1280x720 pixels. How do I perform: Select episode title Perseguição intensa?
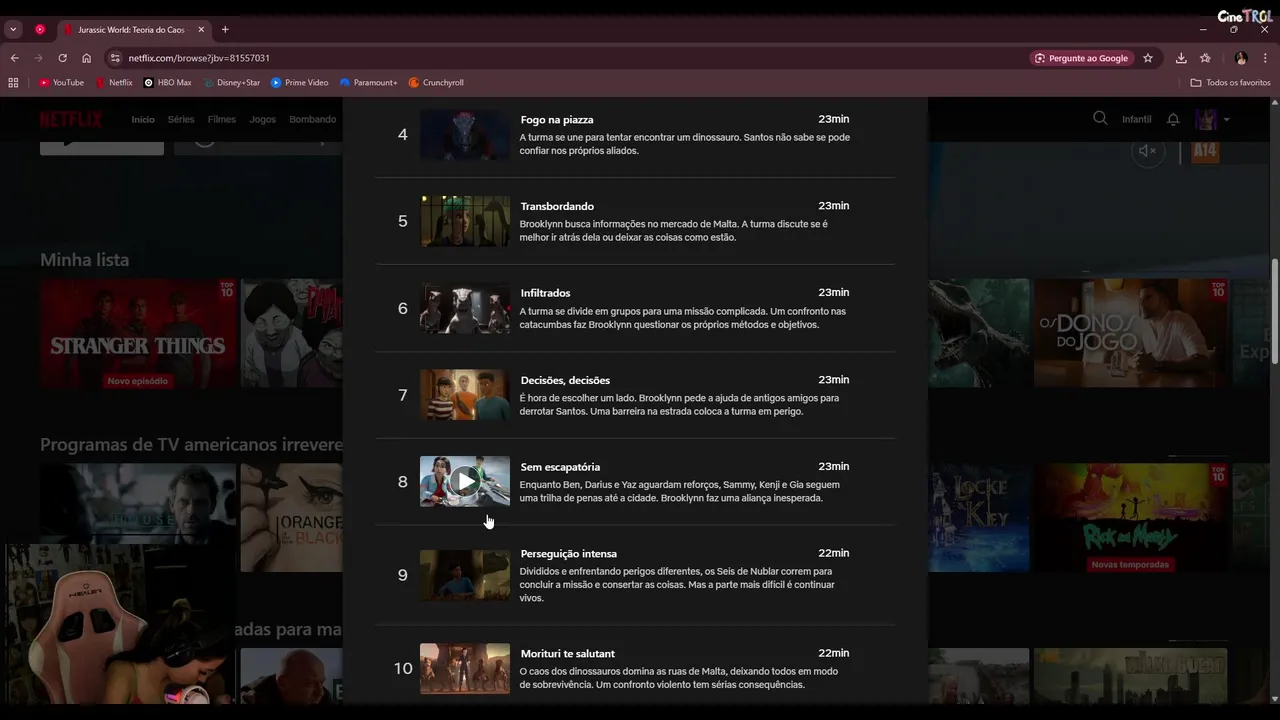coord(568,554)
